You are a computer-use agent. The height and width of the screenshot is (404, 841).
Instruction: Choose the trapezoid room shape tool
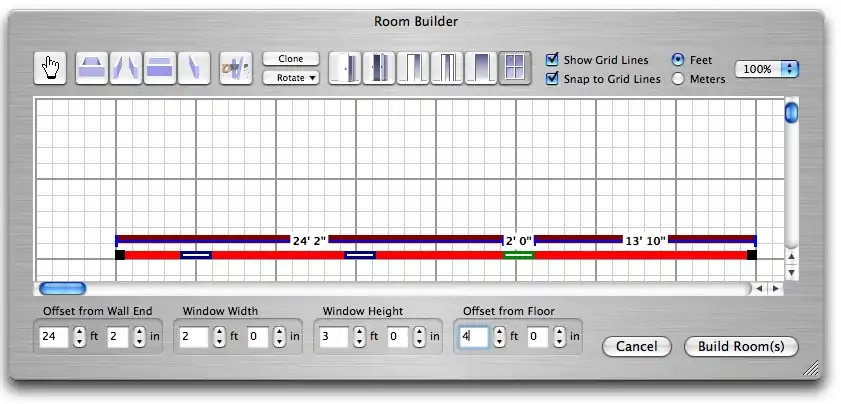pos(92,68)
